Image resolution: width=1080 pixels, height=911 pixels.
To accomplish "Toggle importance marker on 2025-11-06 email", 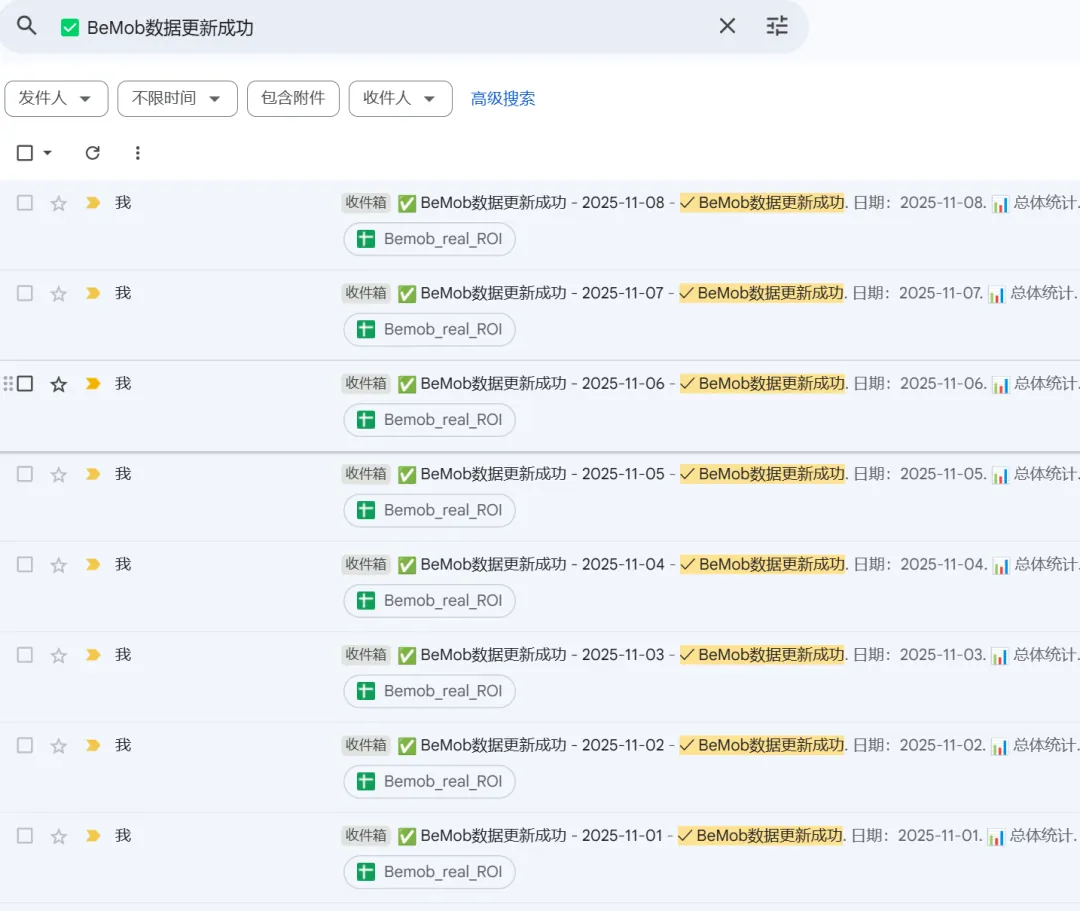I will click(x=93, y=384).
